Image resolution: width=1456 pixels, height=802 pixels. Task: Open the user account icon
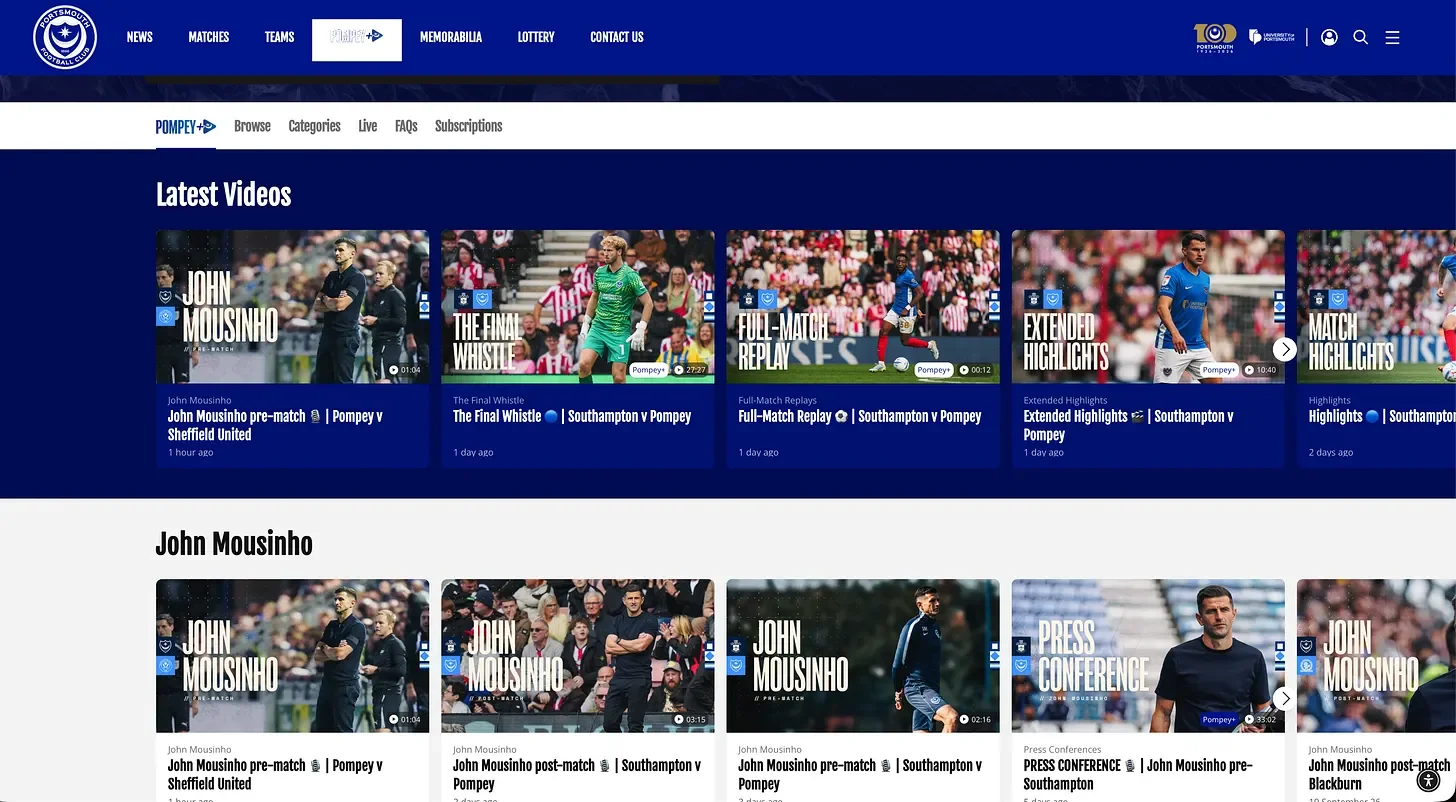pos(1329,37)
